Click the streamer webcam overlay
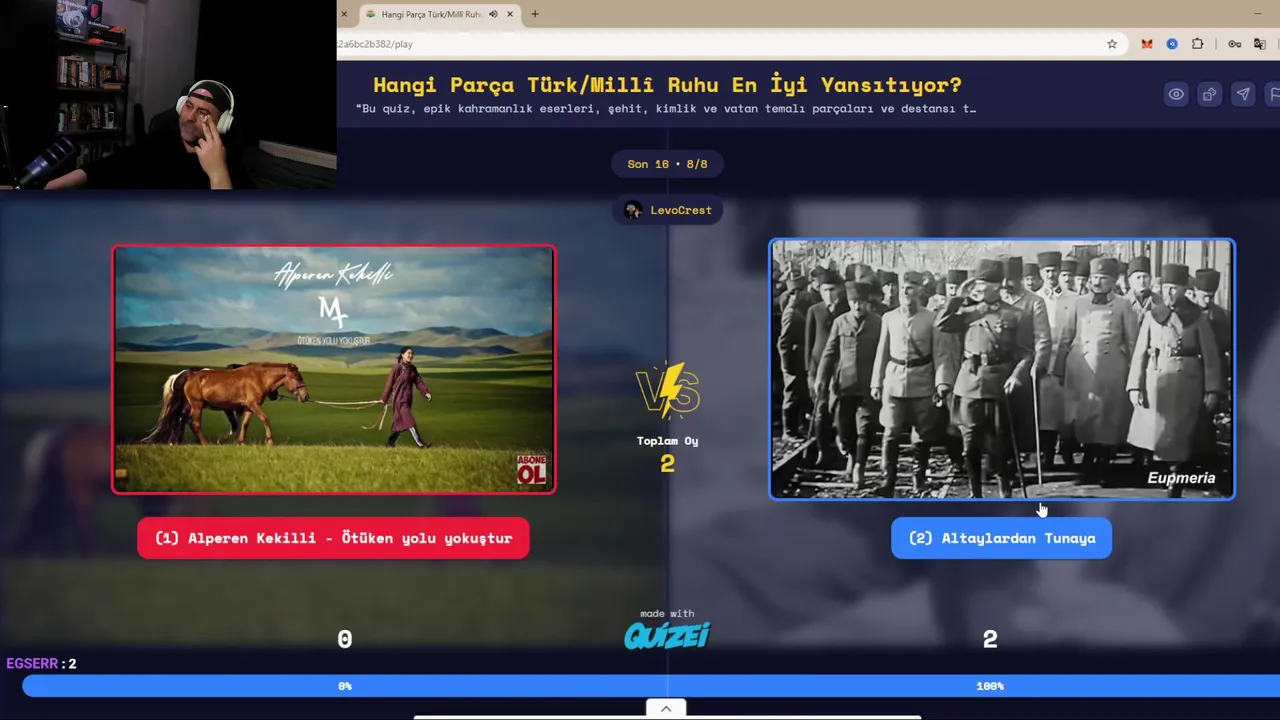 coord(168,95)
